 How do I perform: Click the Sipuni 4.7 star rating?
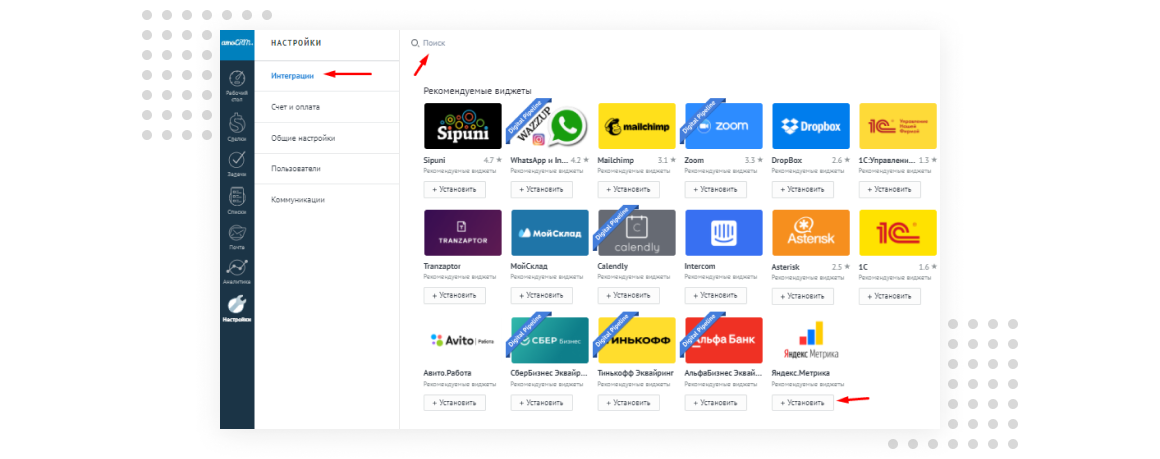(493, 160)
